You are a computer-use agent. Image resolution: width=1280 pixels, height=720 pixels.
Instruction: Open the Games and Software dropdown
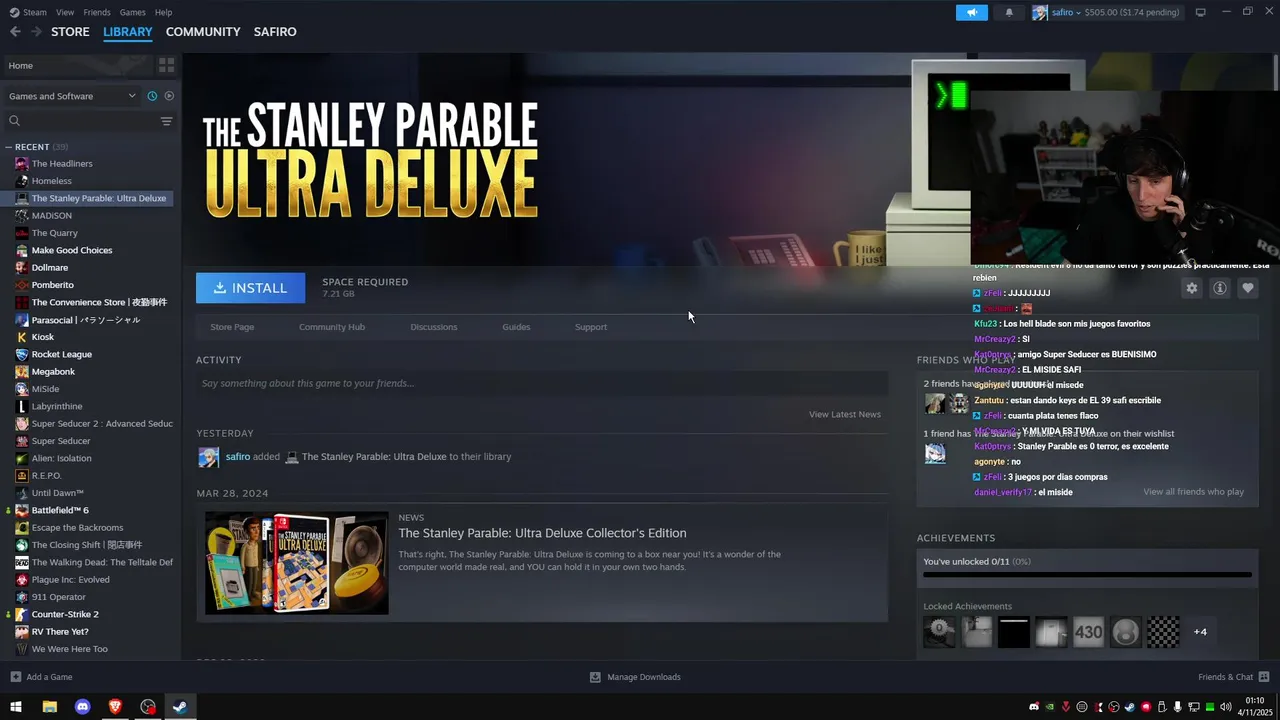[72, 96]
